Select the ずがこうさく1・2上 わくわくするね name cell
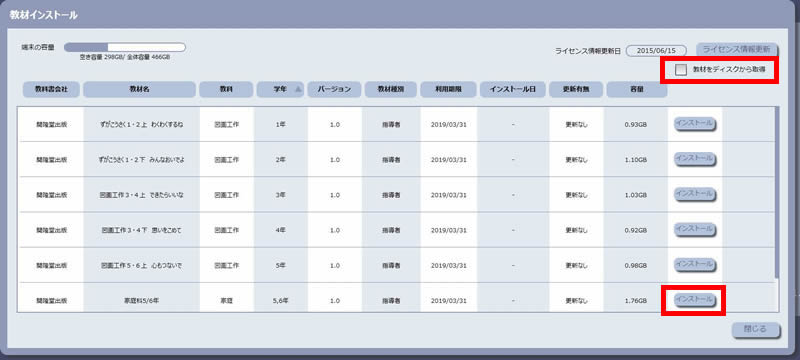This screenshot has width=800, height=360. [141, 124]
